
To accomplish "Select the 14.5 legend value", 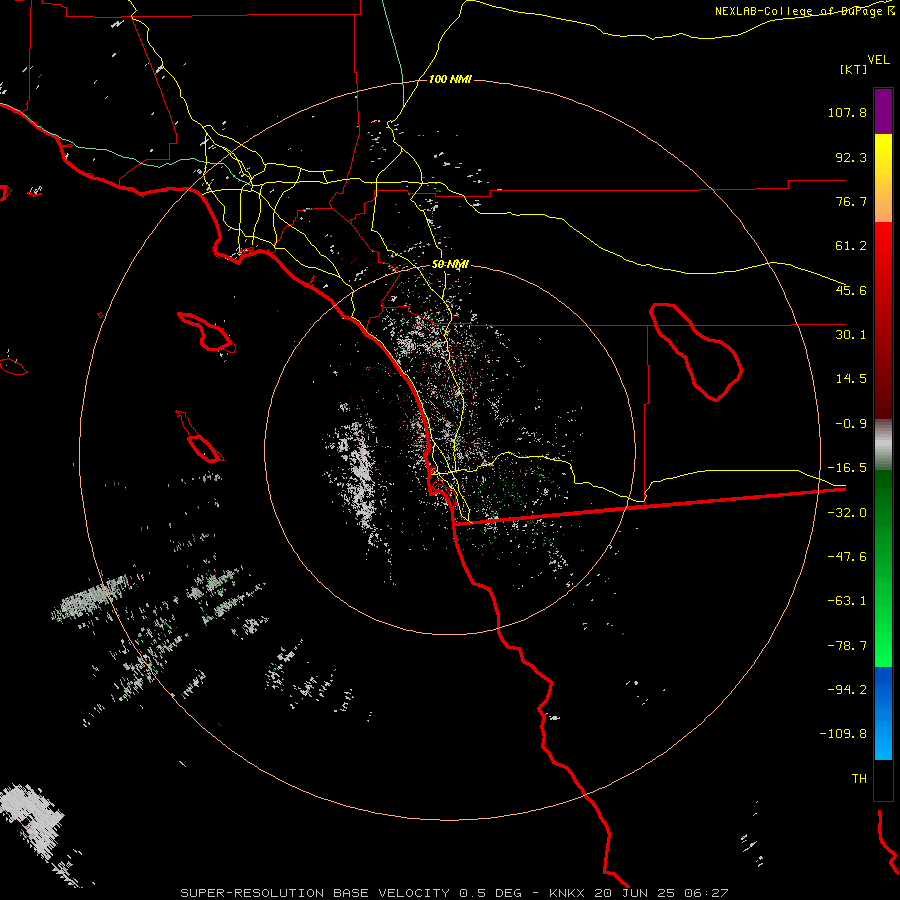I will pos(851,379).
